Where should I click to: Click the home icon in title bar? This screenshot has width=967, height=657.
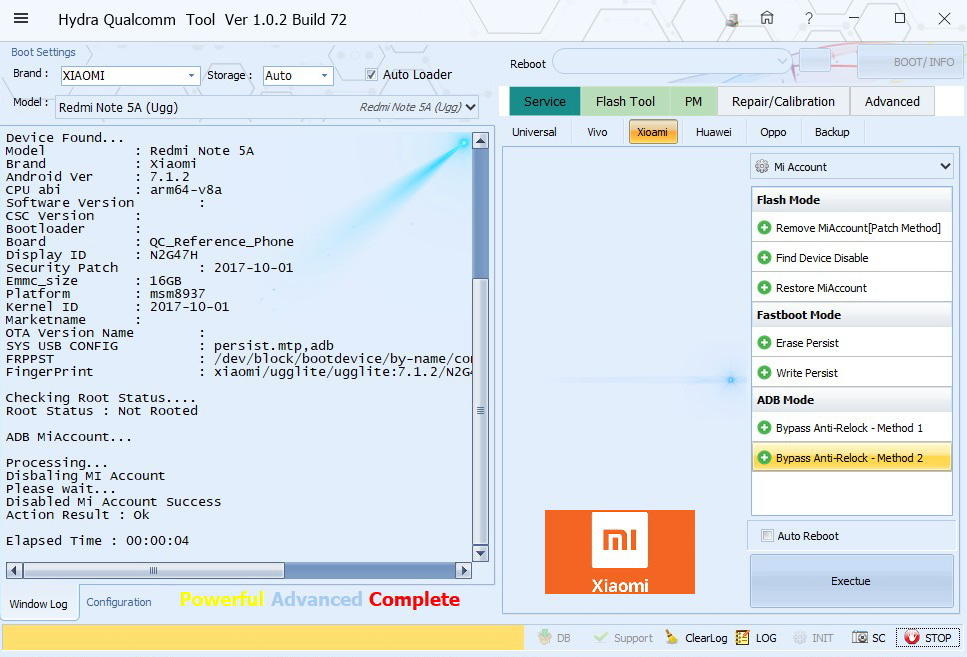pos(767,19)
